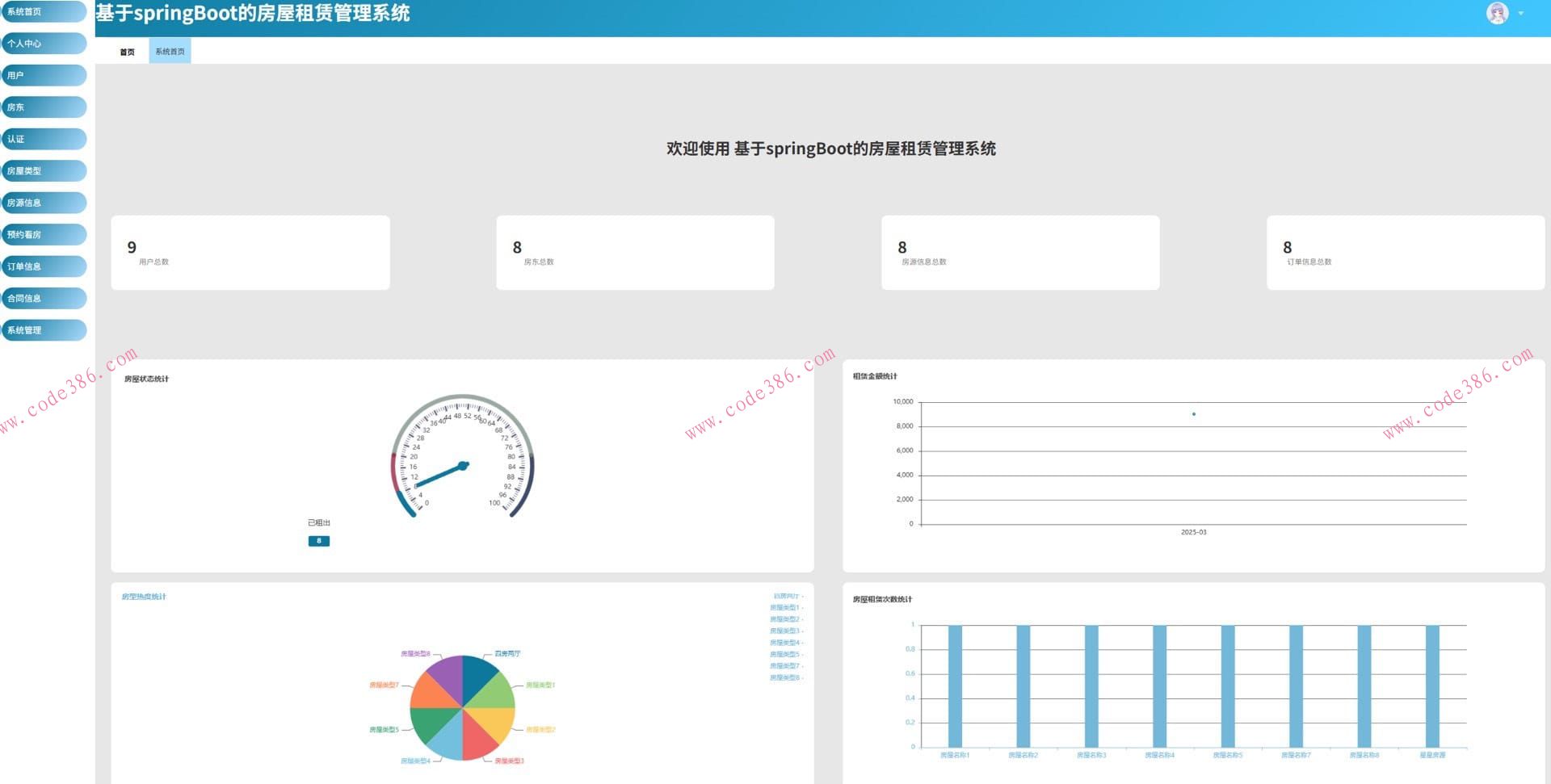Click the purple 房屋类型8 pie slice
This screenshot has height=784, width=1551.
445,678
